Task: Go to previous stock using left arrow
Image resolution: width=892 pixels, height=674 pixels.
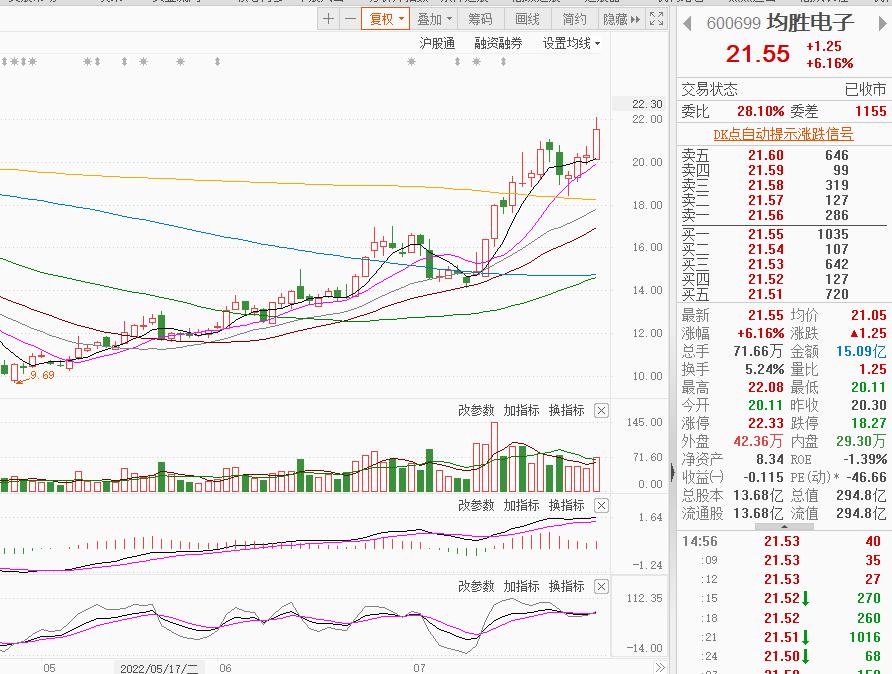Action: (686, 22)
